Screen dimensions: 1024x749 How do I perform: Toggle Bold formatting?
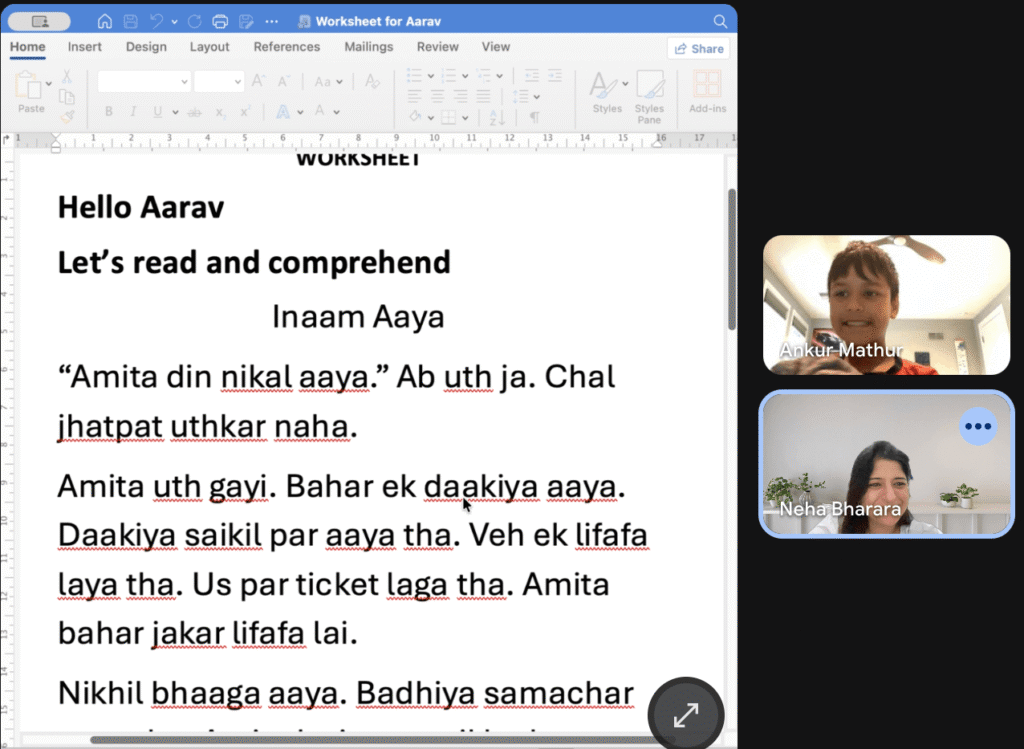pos(108,112)
